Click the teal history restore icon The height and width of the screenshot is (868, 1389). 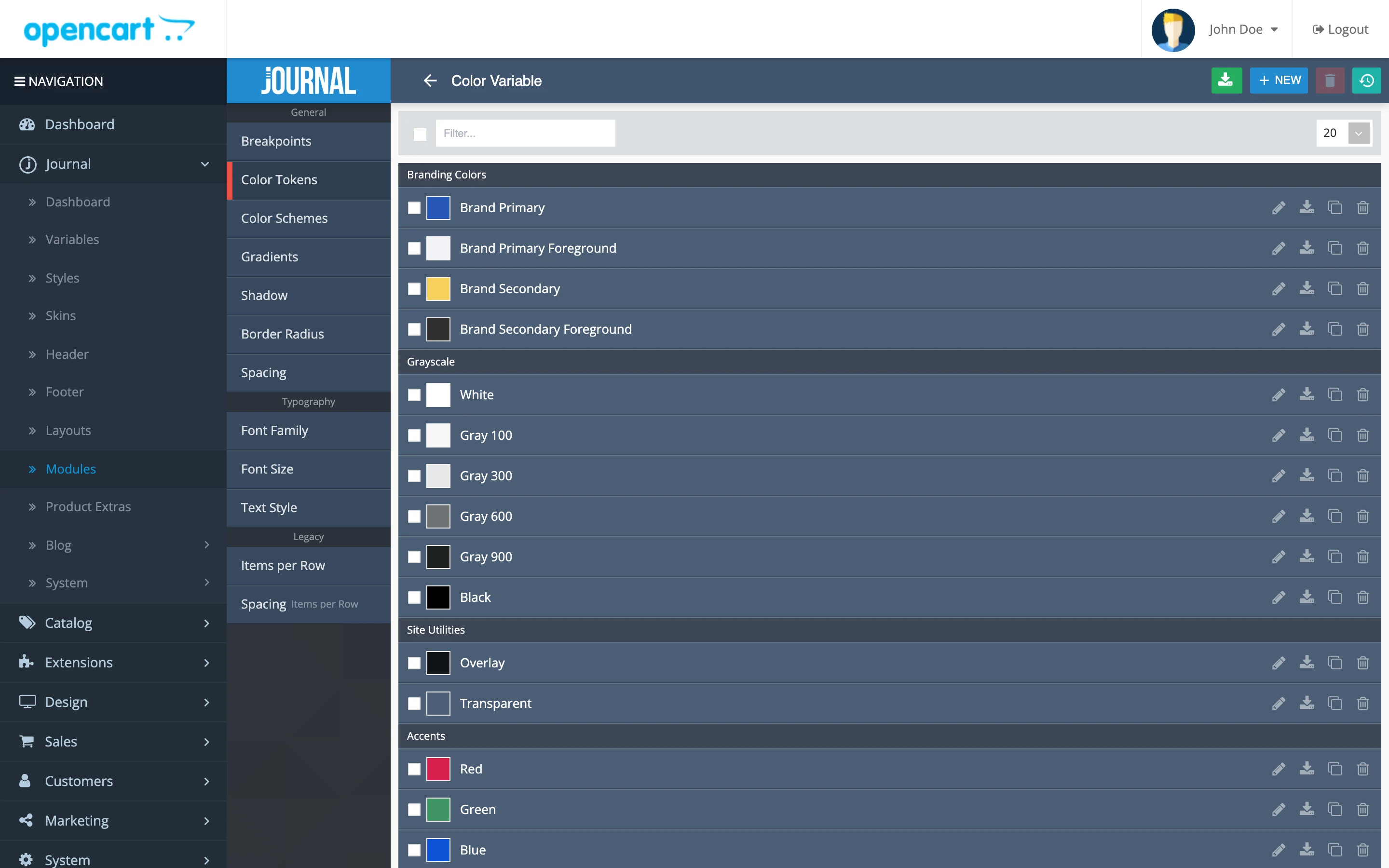[x=1366, y=81]
